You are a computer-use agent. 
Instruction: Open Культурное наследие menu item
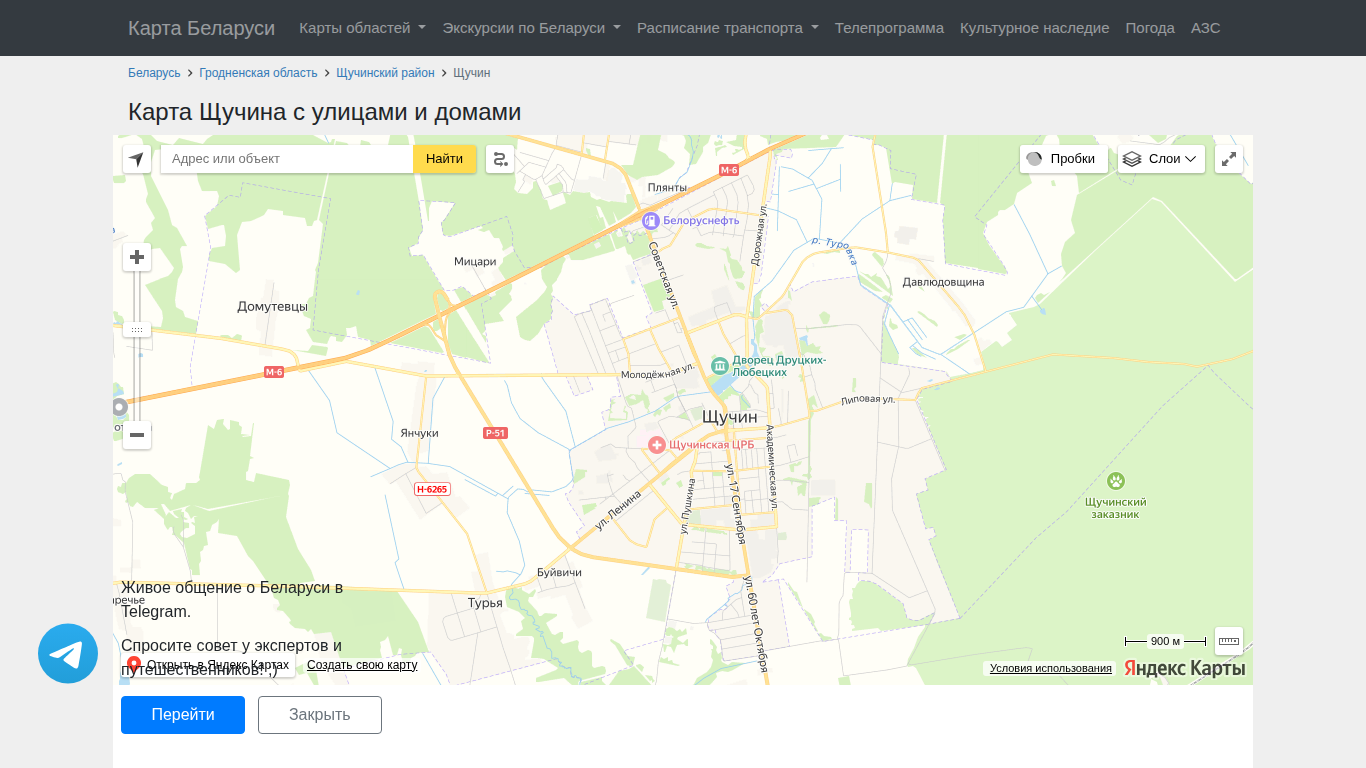coord(1034,28)
